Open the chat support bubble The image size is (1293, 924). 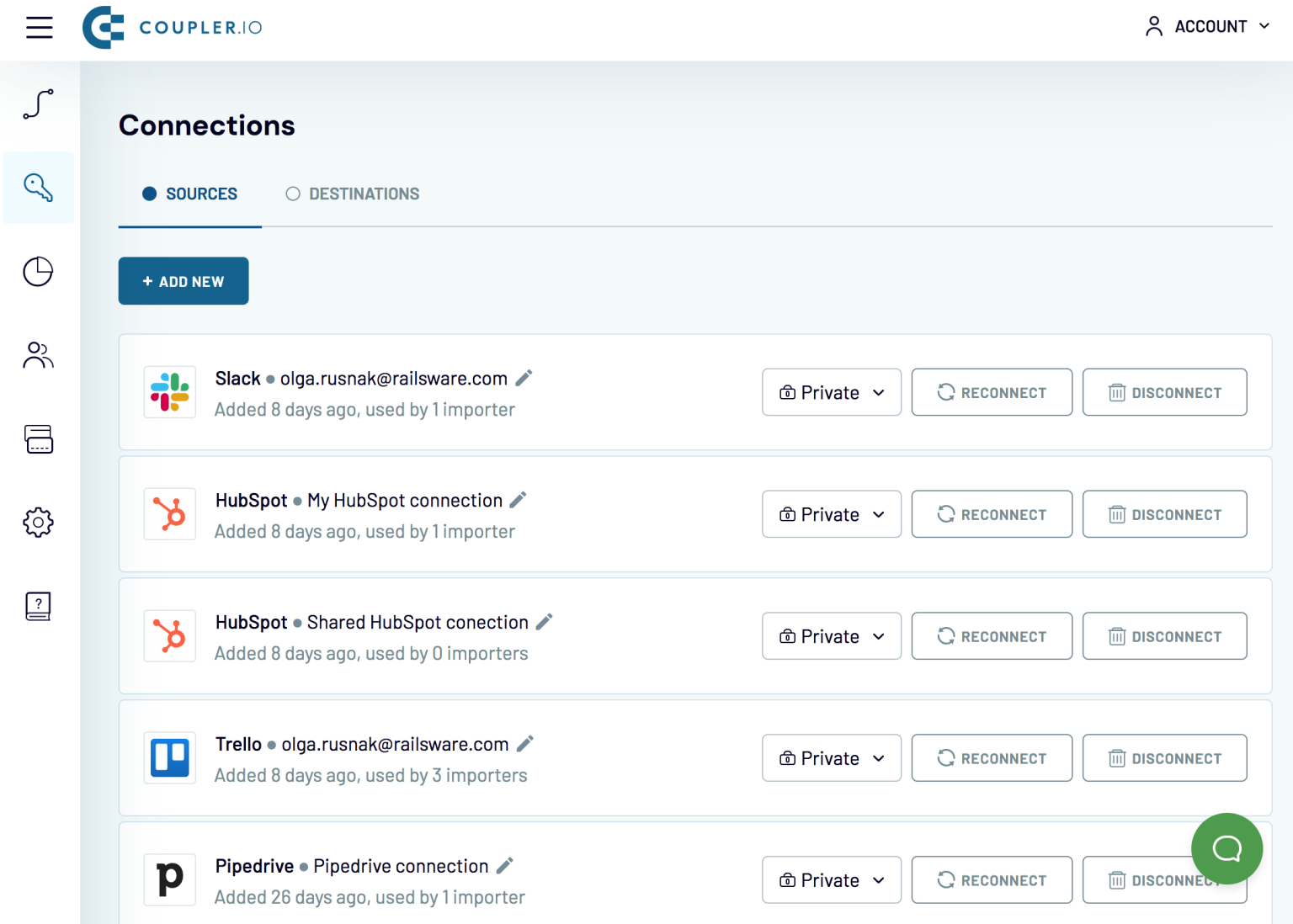point(1226,849)
